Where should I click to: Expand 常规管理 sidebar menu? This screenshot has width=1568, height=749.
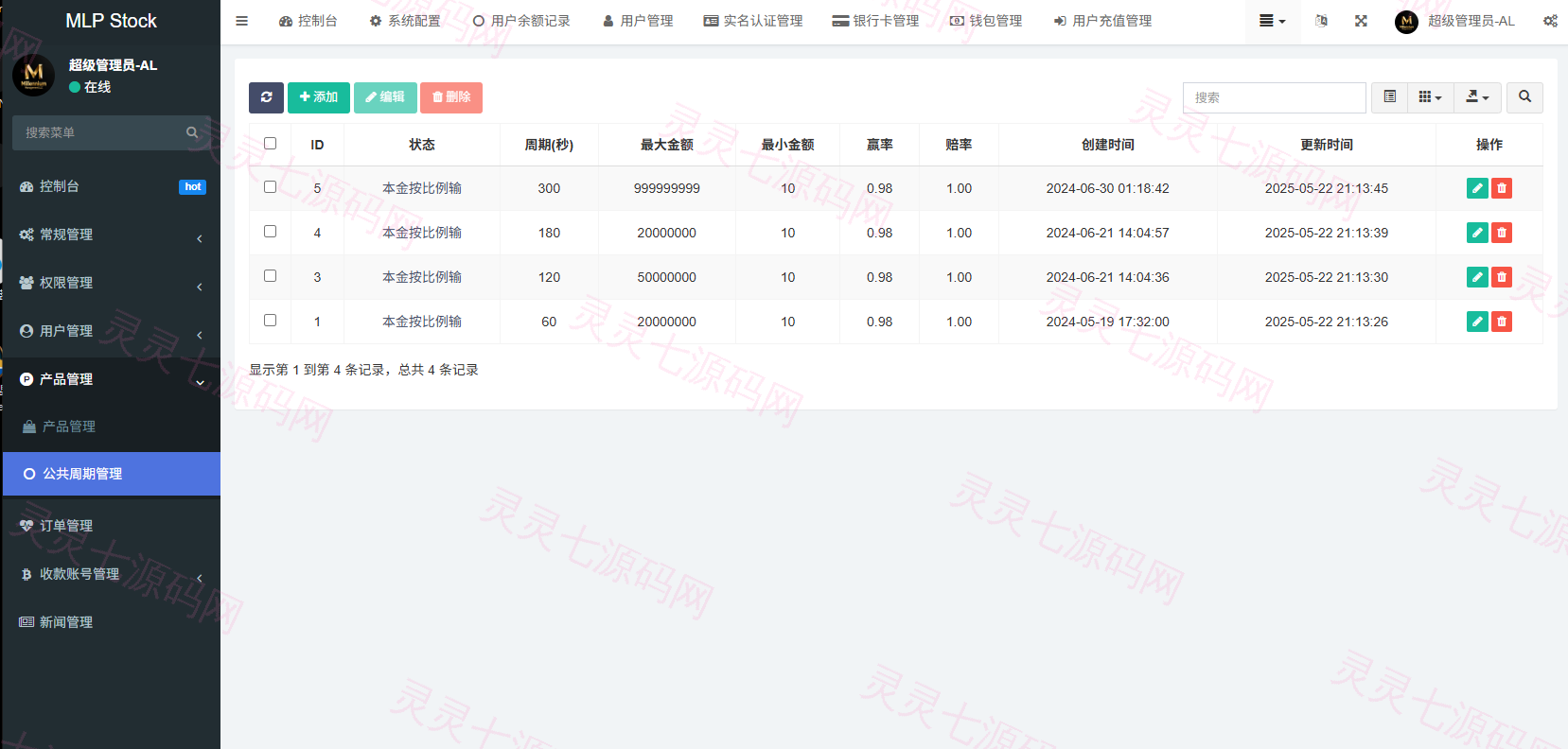[111, 235]
